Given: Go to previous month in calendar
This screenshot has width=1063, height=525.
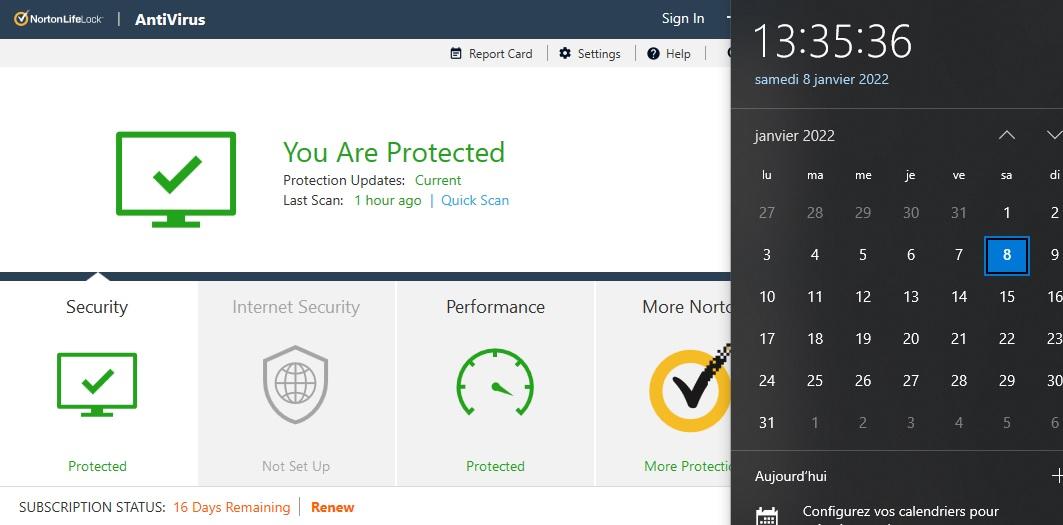Looking at the screenshot, I should click(1007, 135).
